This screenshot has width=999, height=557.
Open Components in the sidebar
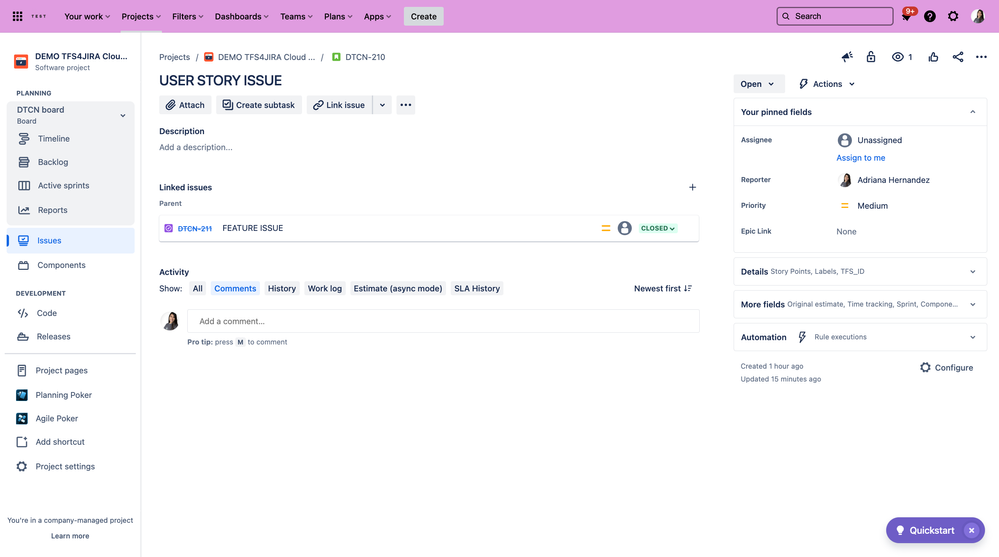pyautogui.click(x=61, y=265)
